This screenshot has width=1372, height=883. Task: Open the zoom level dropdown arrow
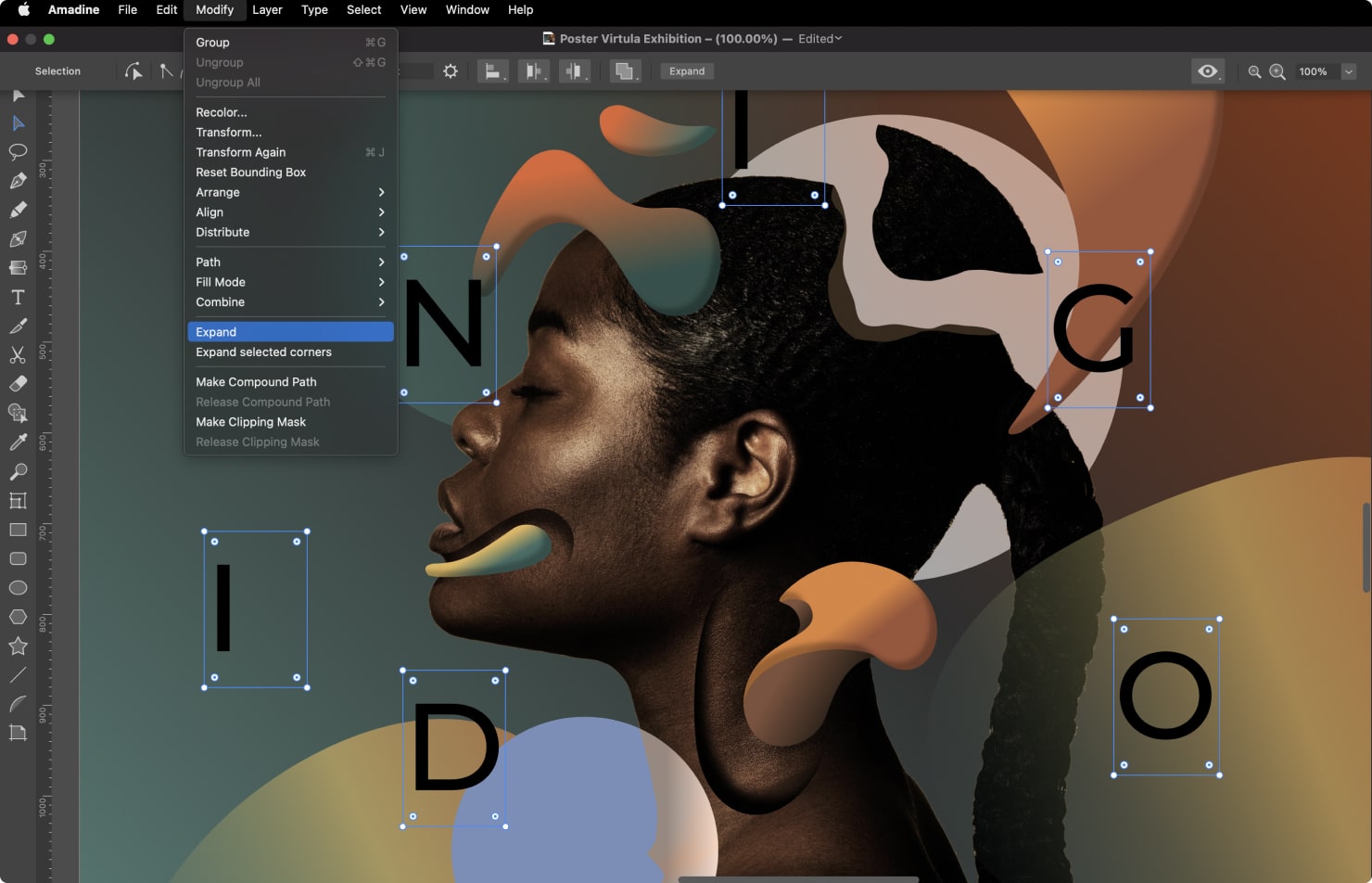click(x=1349, y=71)
